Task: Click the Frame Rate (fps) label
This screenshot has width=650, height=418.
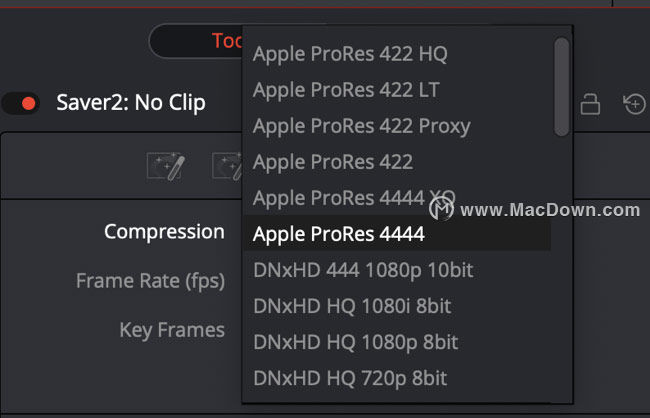Action: click(150, 281)
